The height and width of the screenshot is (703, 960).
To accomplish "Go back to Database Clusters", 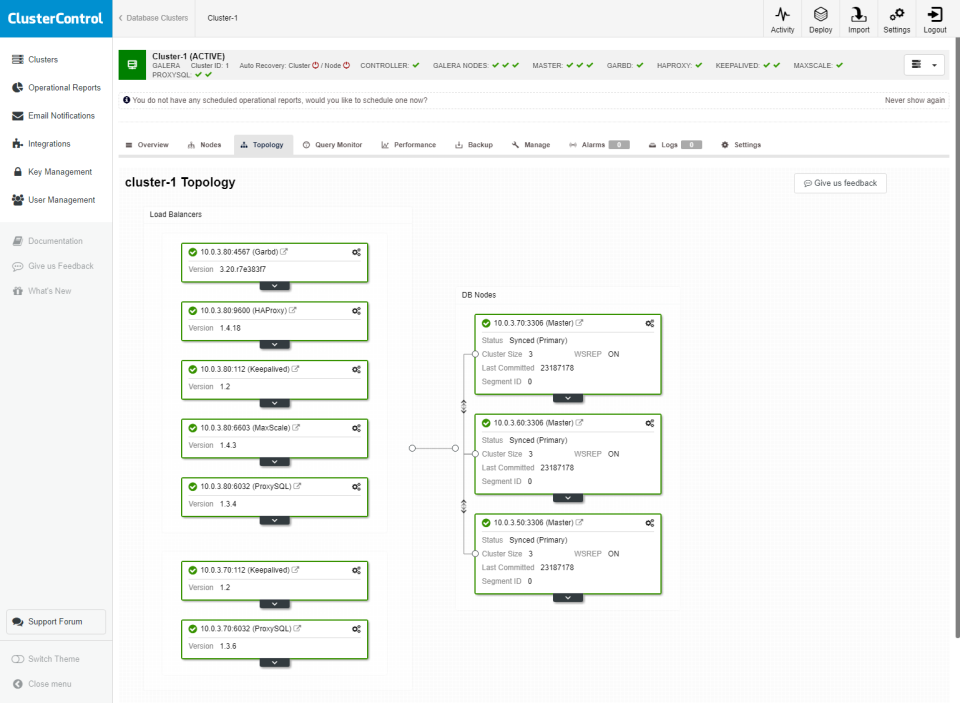I will pos(154,18).
